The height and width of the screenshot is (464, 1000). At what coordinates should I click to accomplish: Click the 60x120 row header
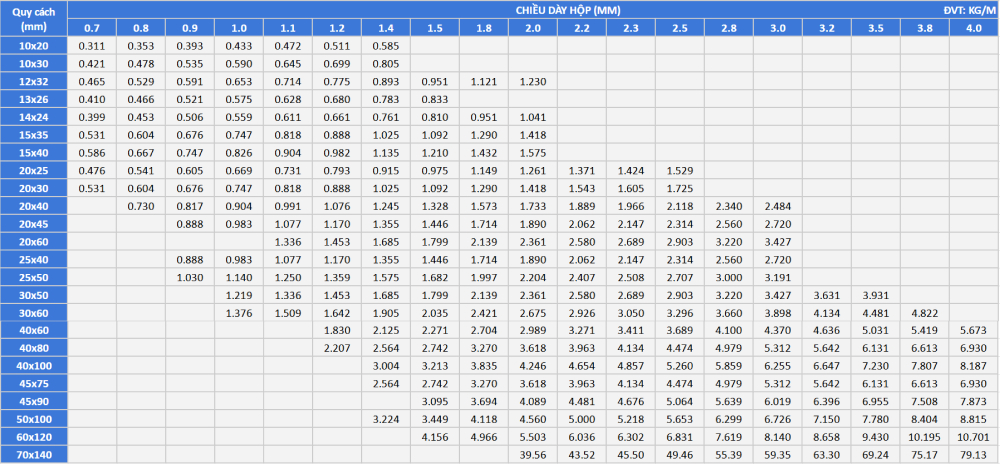[34, 437]
